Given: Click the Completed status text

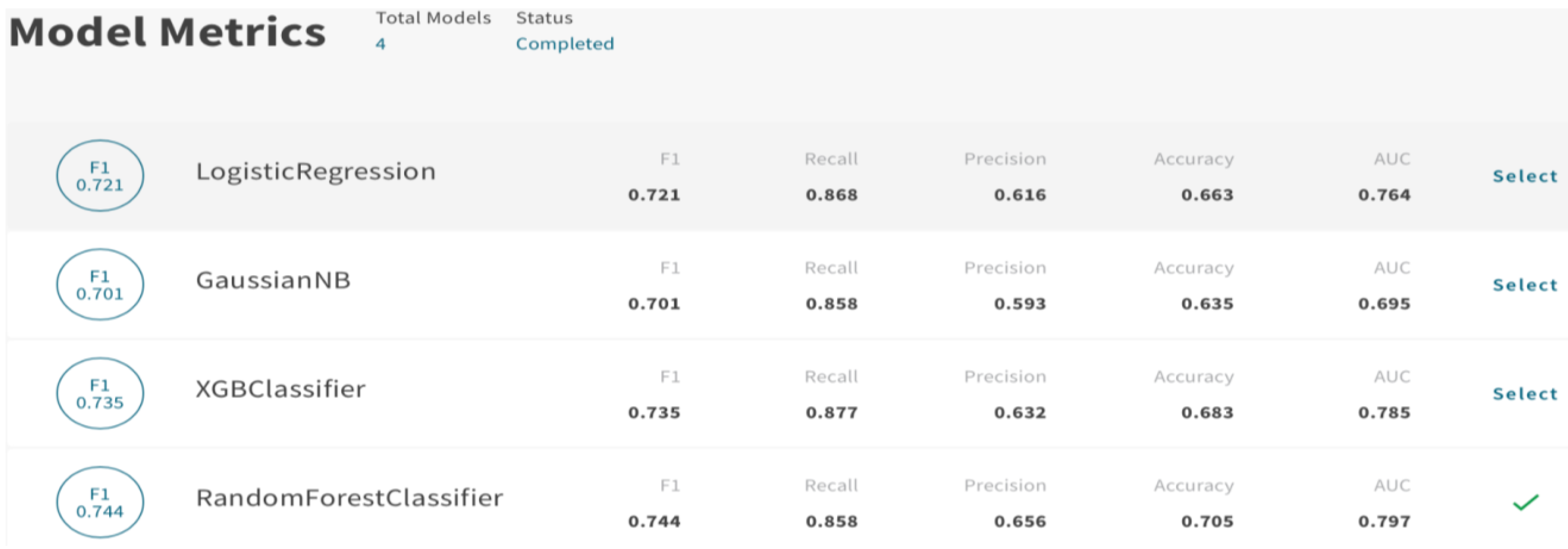Looking at the screenshot, I should tap(565, 44).
